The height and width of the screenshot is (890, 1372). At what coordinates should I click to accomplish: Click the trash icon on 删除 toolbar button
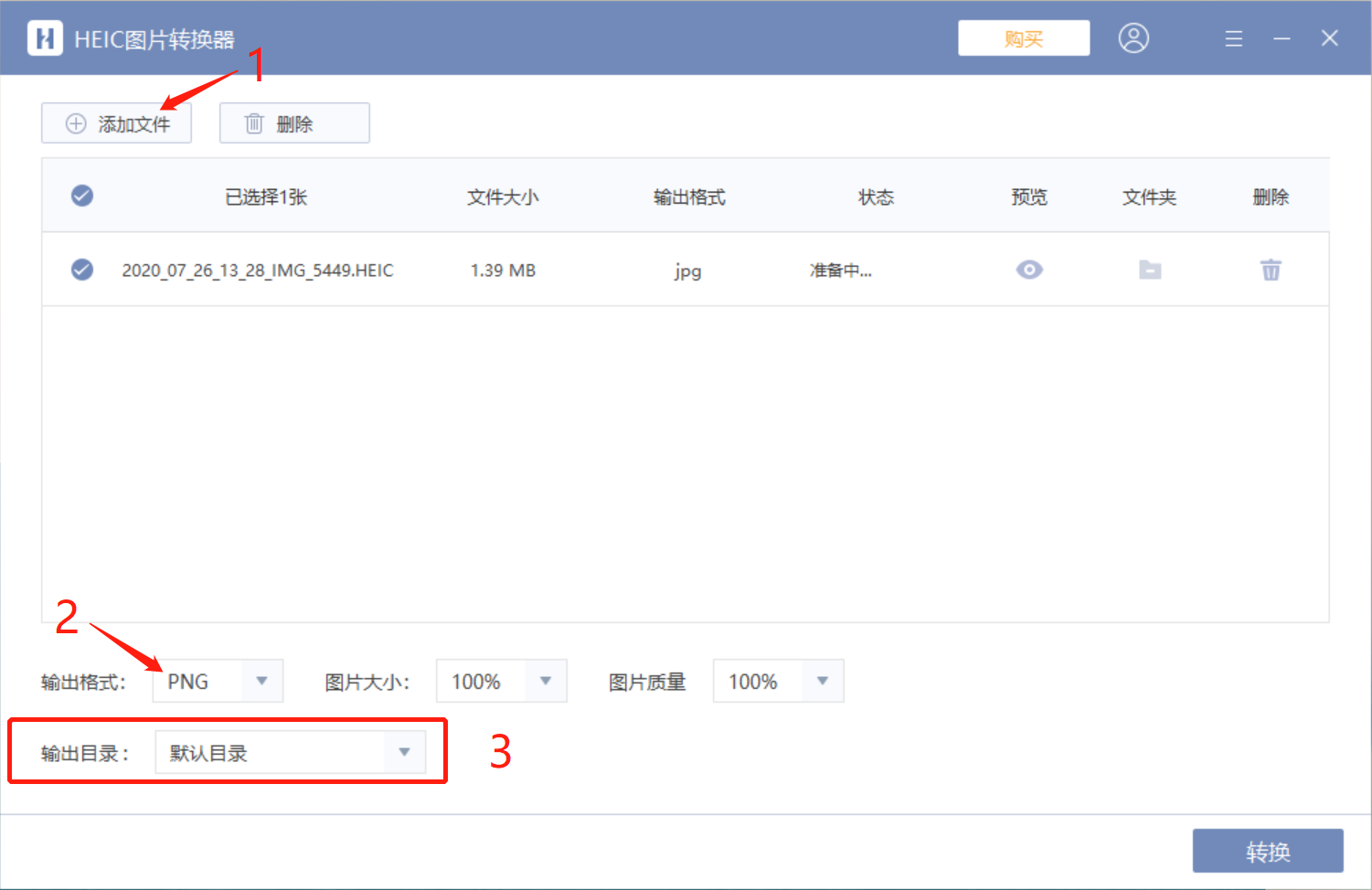pos(254,123)
